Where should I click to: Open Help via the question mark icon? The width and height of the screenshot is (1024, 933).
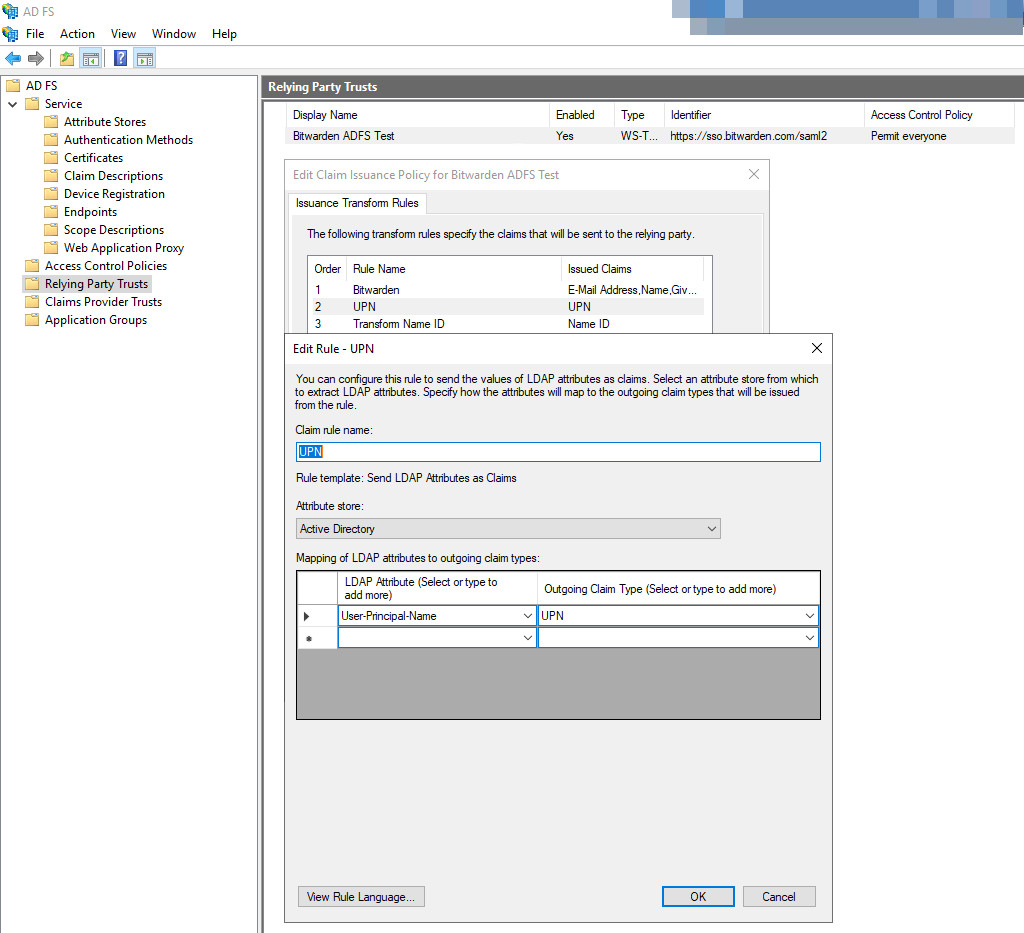(121, 59)
